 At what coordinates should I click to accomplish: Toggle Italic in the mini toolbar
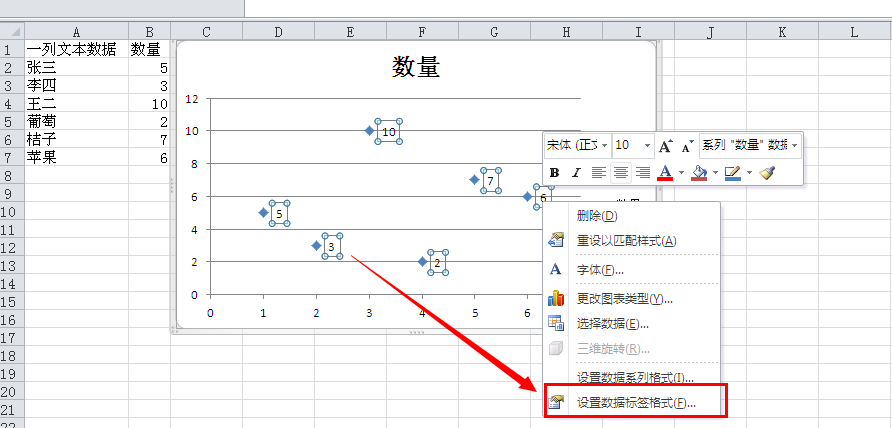pyautogui.click(x=576, y=172)
